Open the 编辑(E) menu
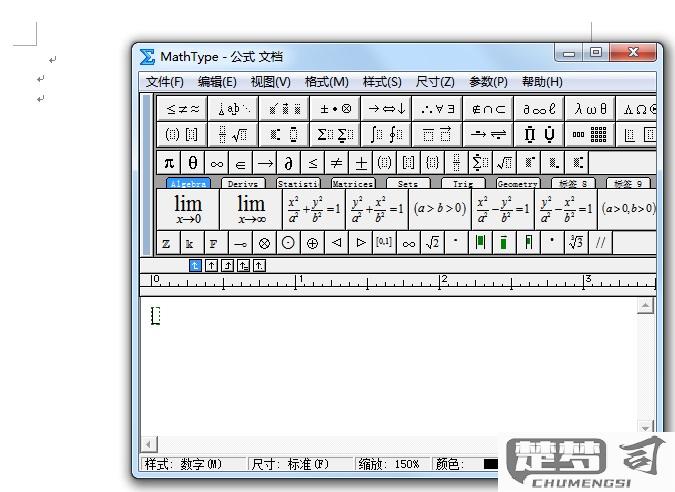675x492 pixels. point(217,82)
